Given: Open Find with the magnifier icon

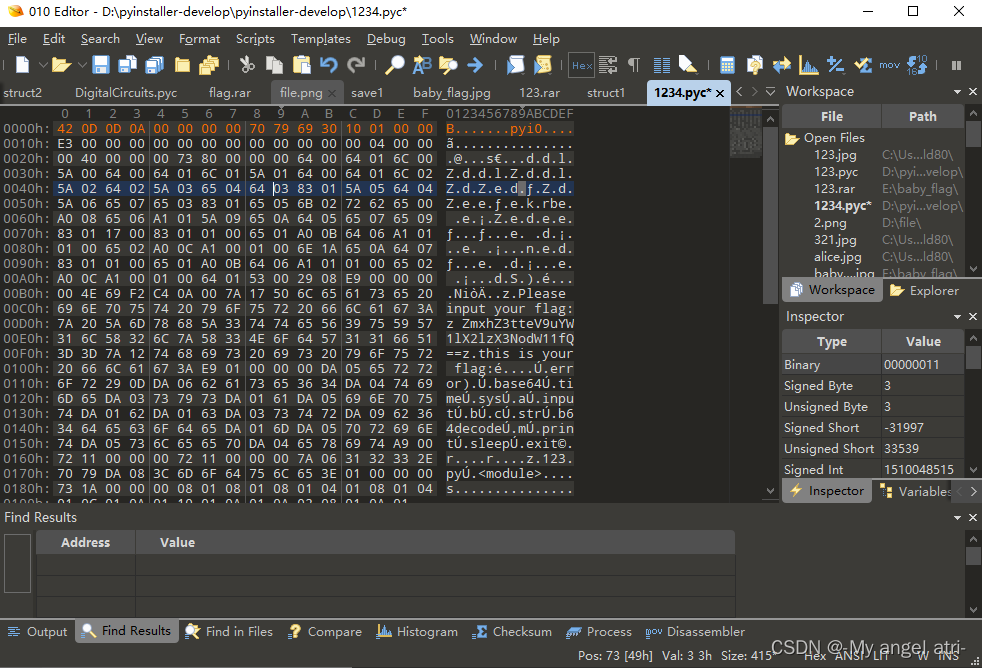Looking at the screenshot, I should click(x=395, y=64).
